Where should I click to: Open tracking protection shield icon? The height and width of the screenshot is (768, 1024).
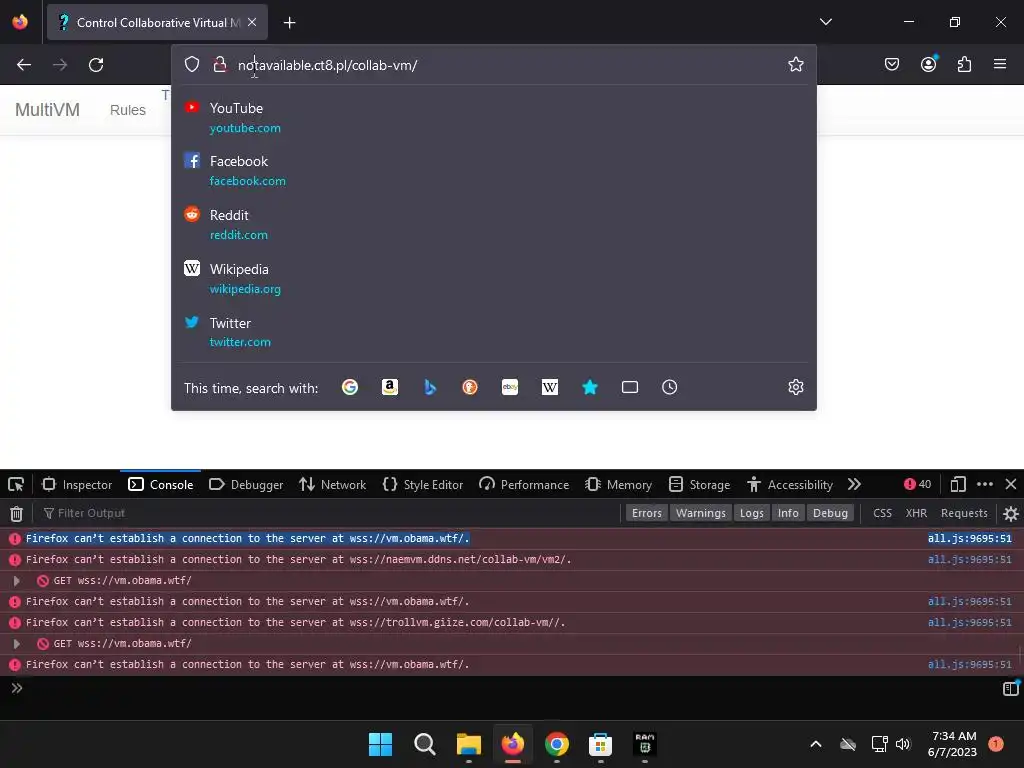pos(191,64)
